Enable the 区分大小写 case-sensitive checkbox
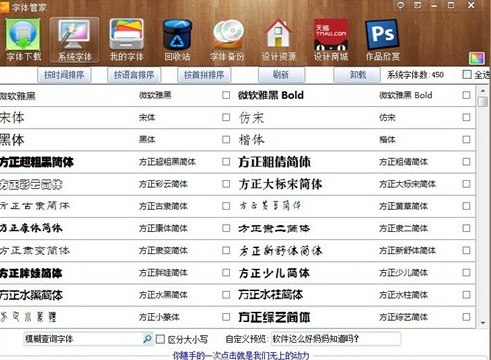Viewport: 491px width, 360px height. (160, 339)
